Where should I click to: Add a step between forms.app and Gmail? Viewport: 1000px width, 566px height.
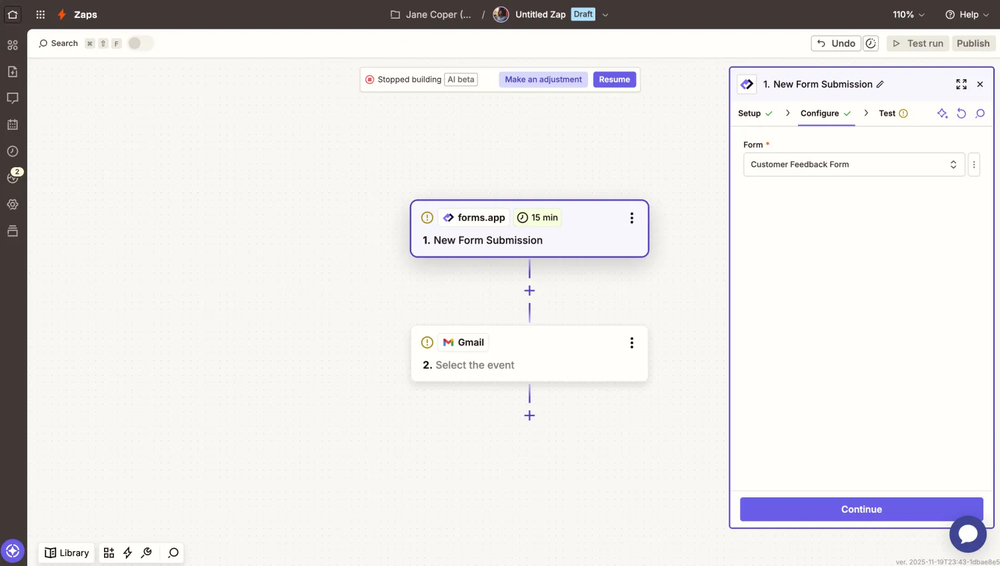click(529, 290)
